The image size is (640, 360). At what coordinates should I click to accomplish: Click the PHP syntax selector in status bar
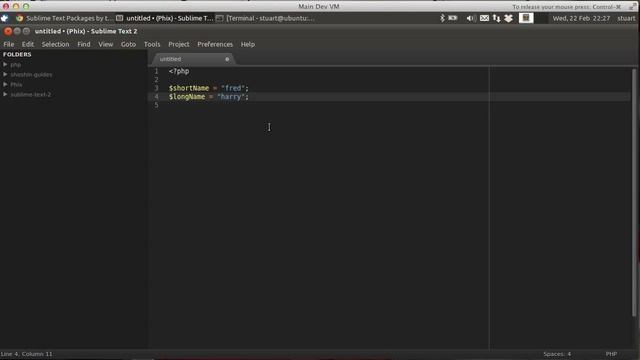(611, 354)
